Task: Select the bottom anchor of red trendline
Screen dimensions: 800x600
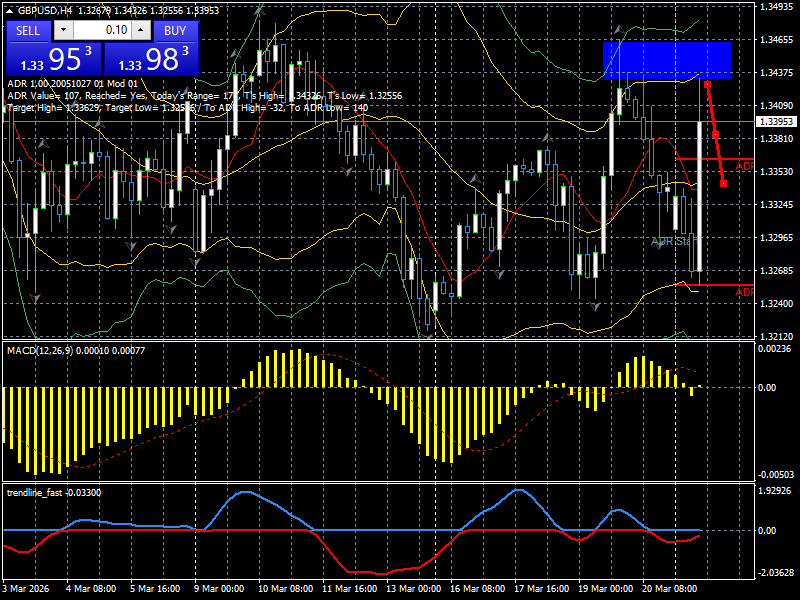Action: (x=723, y=184)
